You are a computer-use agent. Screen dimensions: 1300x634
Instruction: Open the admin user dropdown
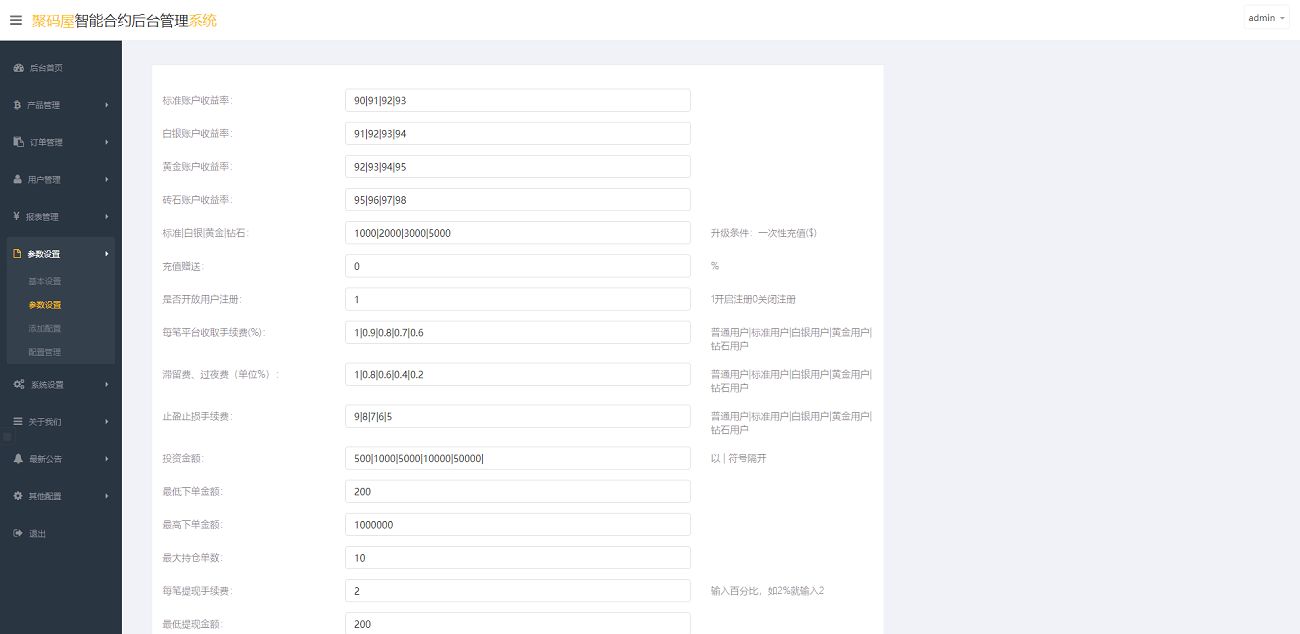pyautogui.click(x=1266, y=18)
